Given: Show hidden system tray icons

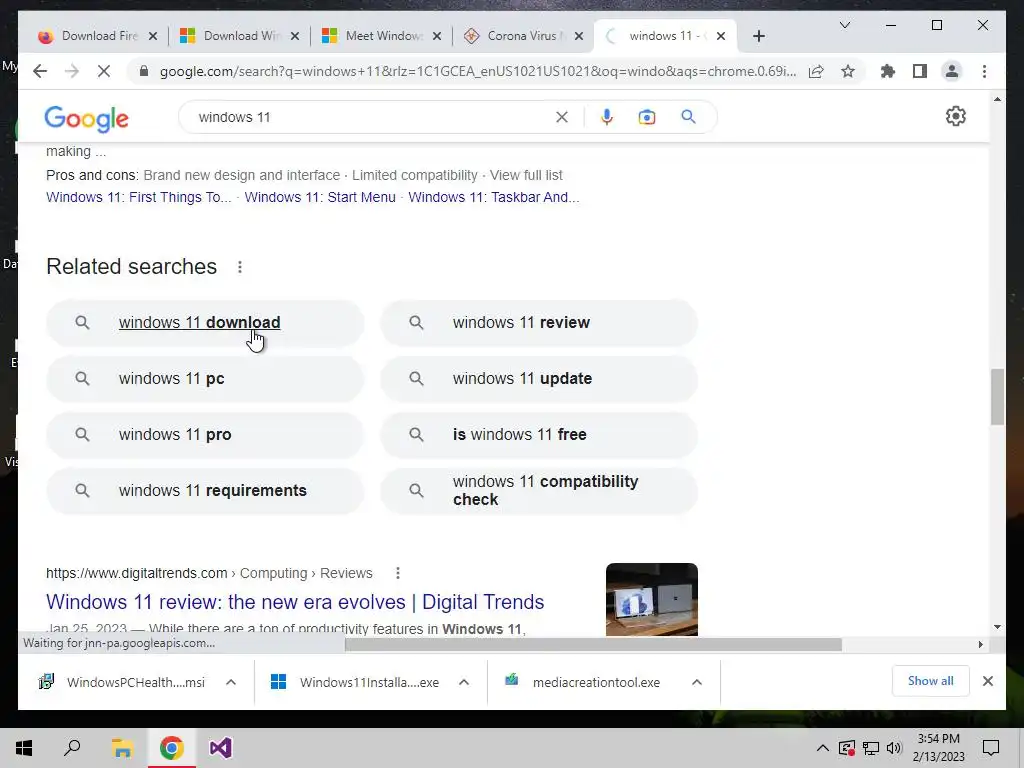Looking at the screenshot, I should [823, 748].
